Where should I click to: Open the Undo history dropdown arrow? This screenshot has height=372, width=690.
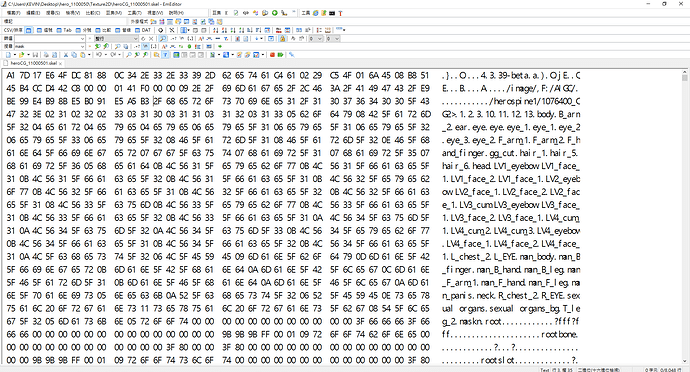click(x=105, y=55)
